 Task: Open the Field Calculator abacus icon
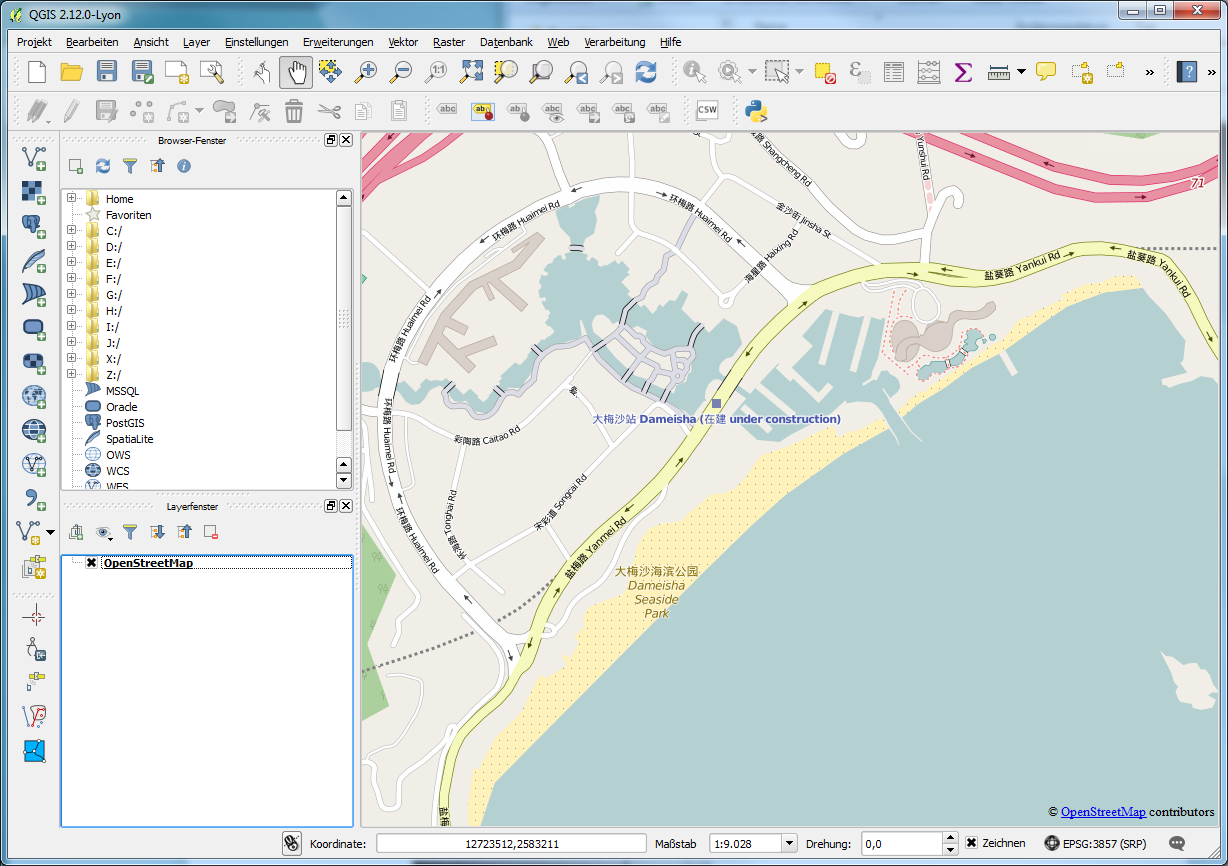click(x=928, y=71)
